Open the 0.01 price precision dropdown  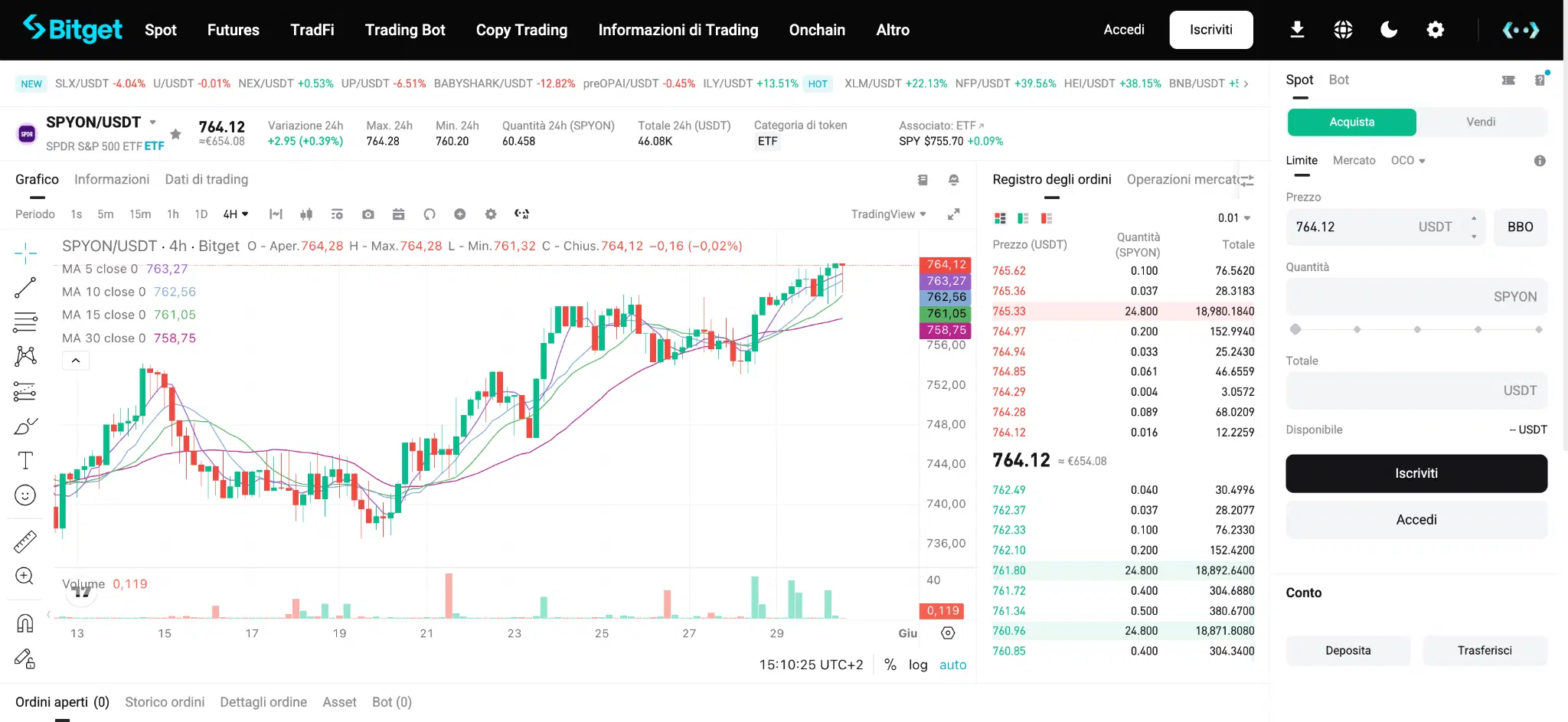[1233, 218]
